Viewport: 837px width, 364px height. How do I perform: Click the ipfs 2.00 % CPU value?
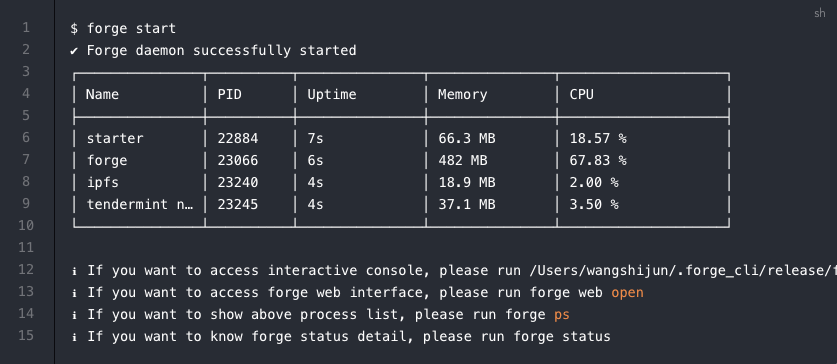(594, 183)
